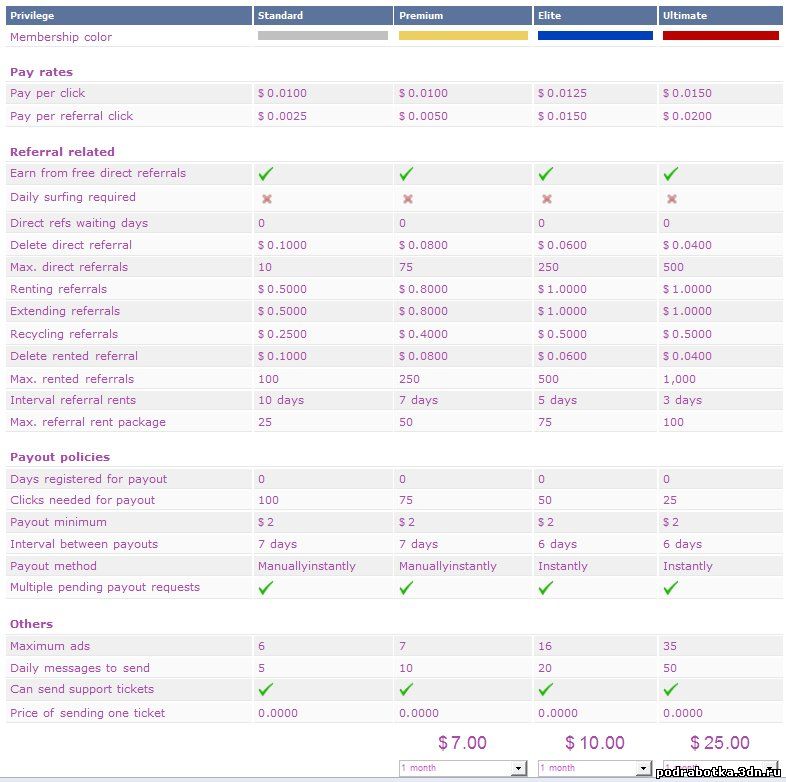Click the 'Pay rates' section heading
786x782 pixels.
[41, 72]
